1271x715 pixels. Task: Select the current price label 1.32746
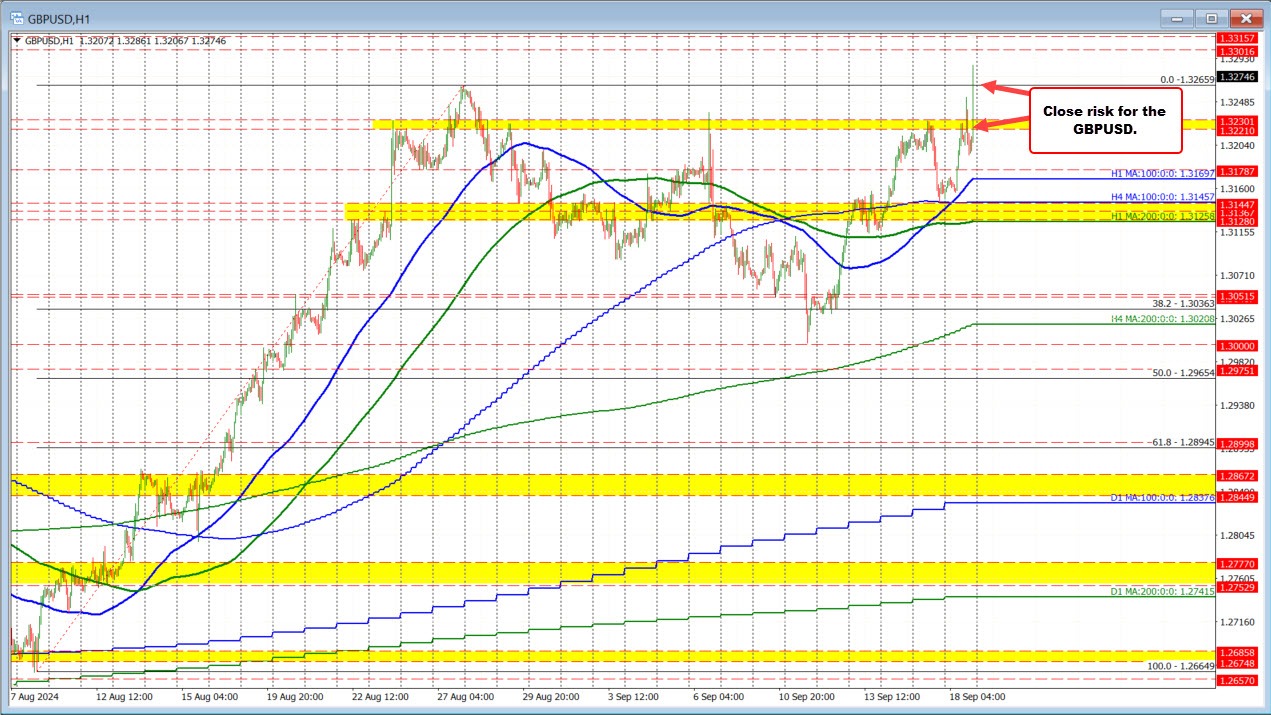click(x=1236, y=76)
